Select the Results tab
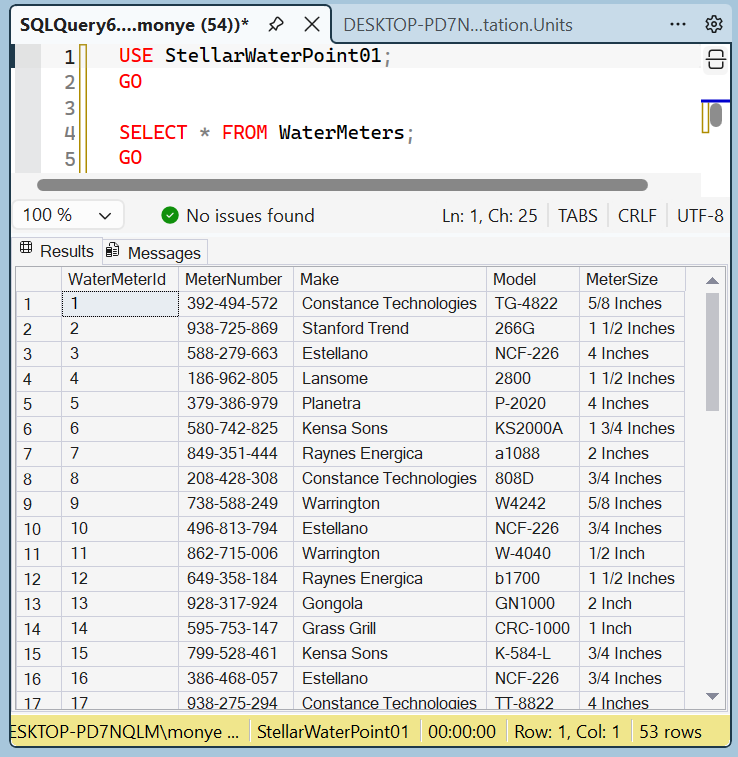The image size is (738, 757). tap(57, 251)
